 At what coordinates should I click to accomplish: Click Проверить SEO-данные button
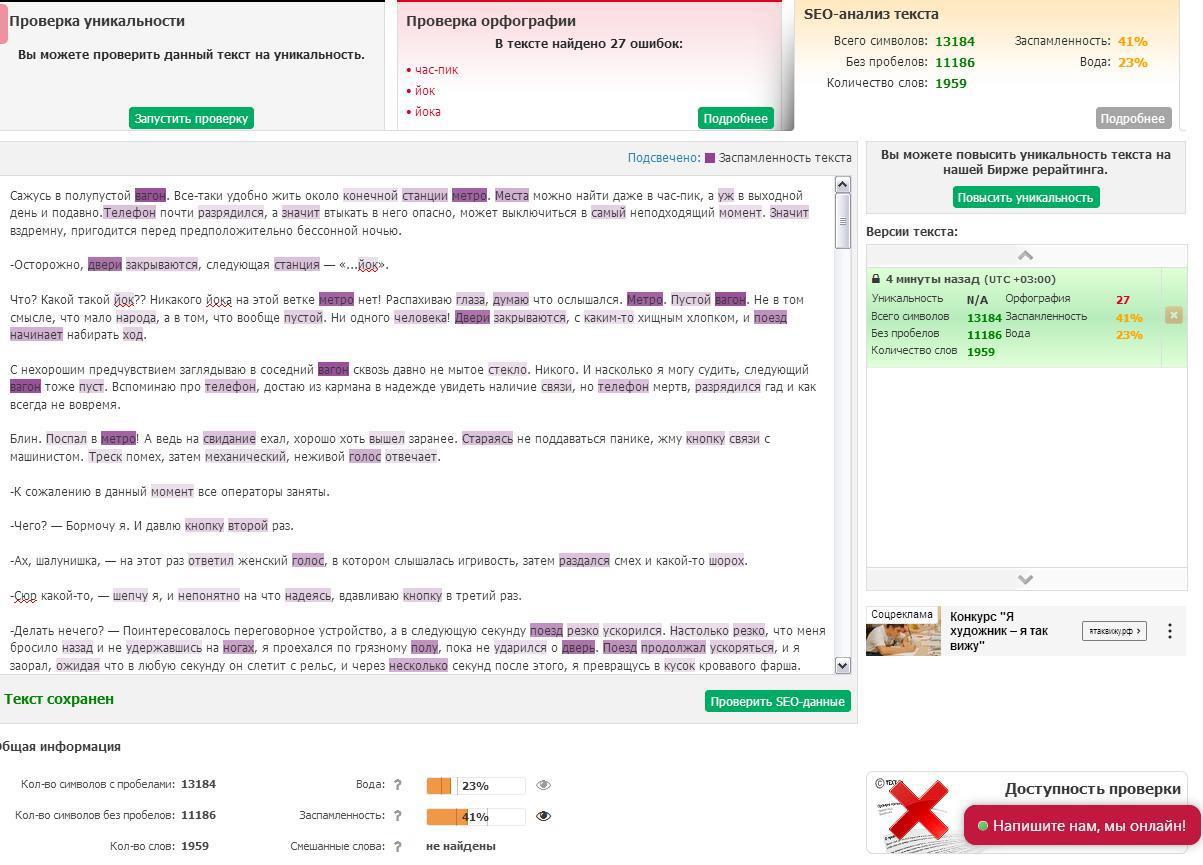click(x=777, y=702)
